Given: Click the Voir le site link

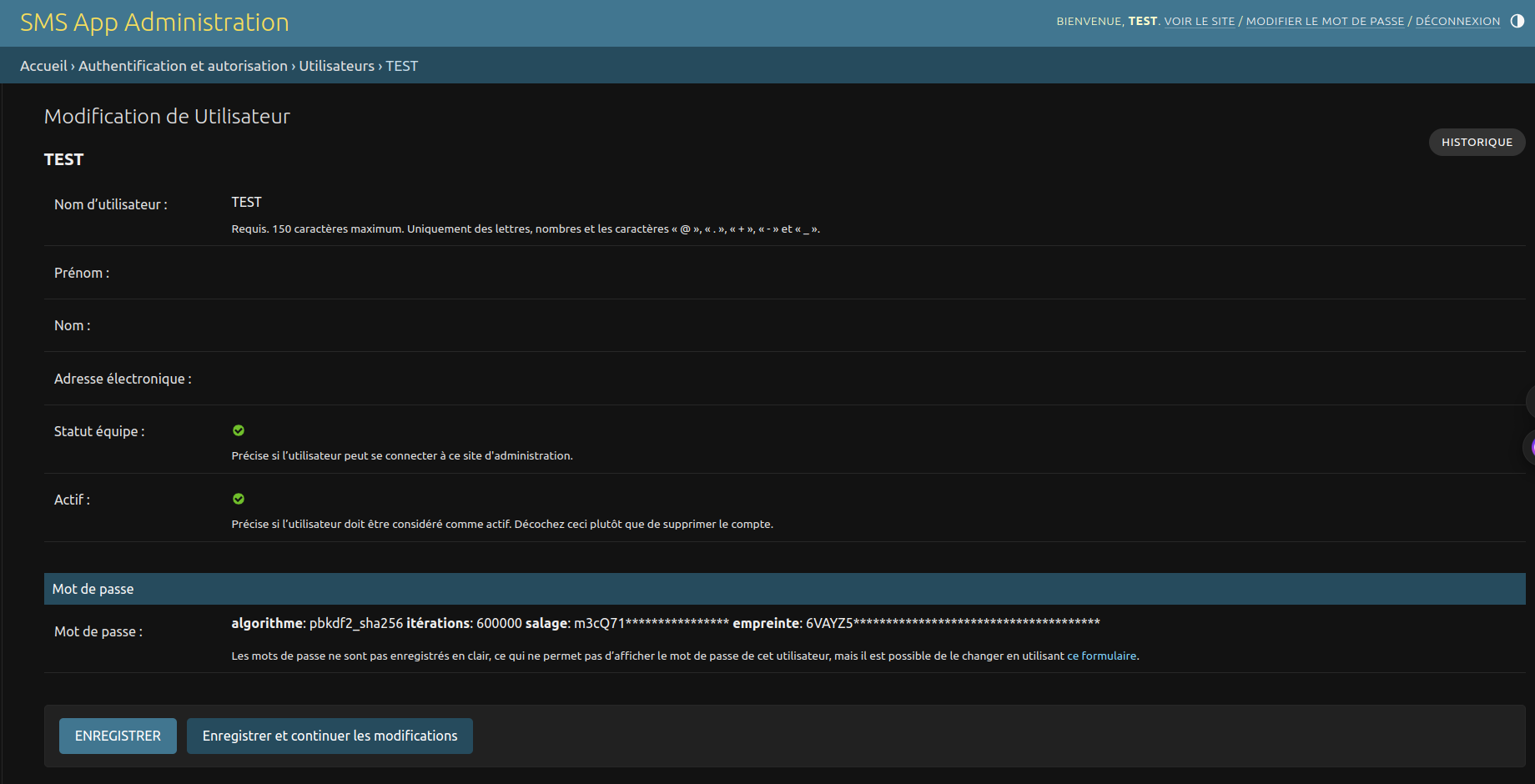Looking at the screenshot, I should tap(1199, 22).
